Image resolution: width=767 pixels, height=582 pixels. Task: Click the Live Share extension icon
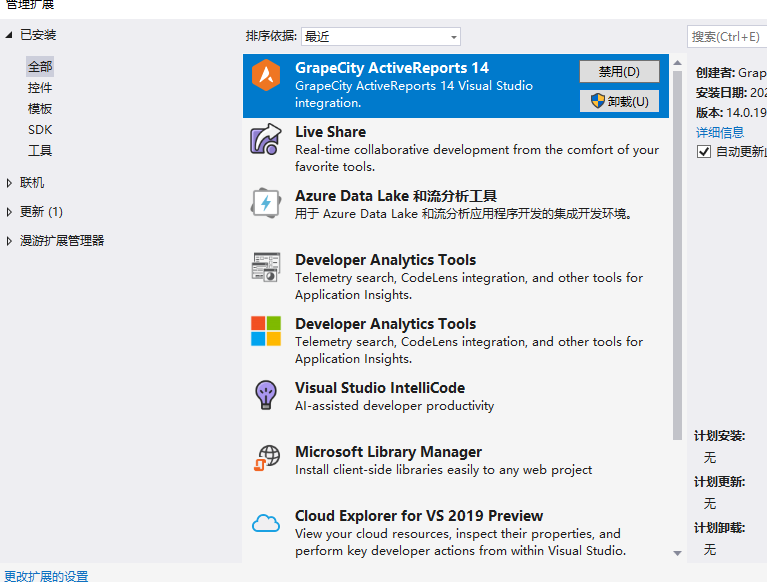click(x=266, y=139)
